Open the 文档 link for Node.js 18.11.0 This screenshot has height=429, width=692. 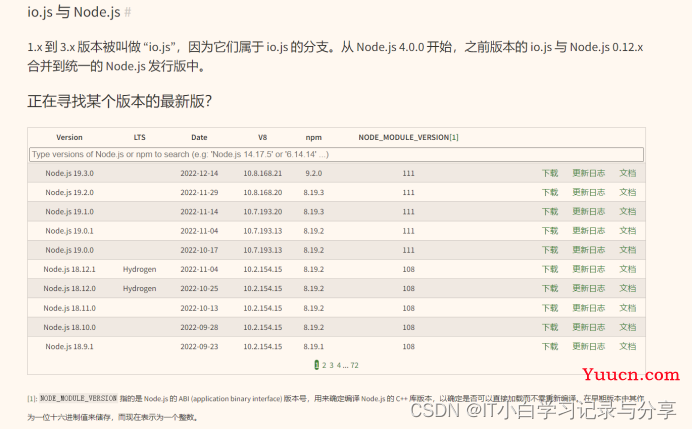coord(628,308)
